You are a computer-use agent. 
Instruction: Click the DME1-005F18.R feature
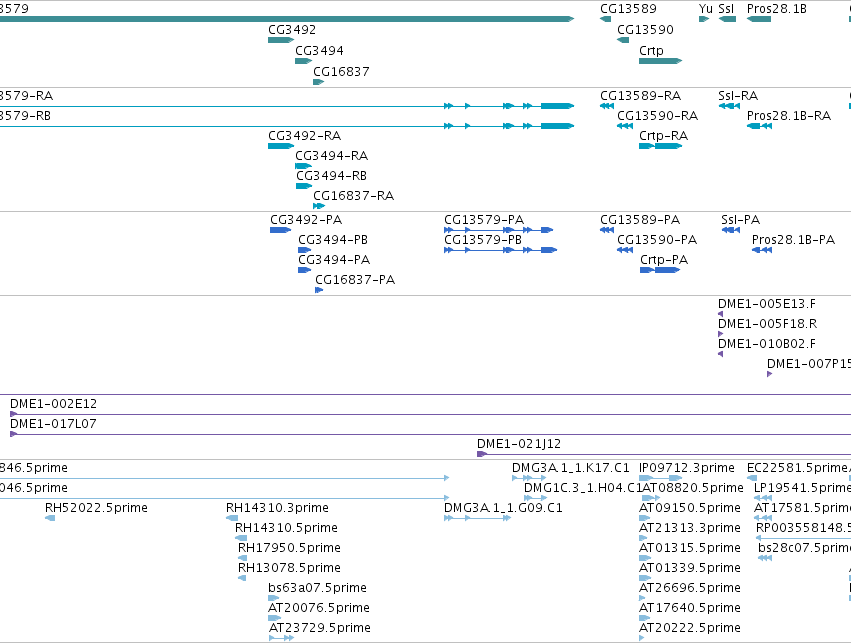(x=720, y=334)
